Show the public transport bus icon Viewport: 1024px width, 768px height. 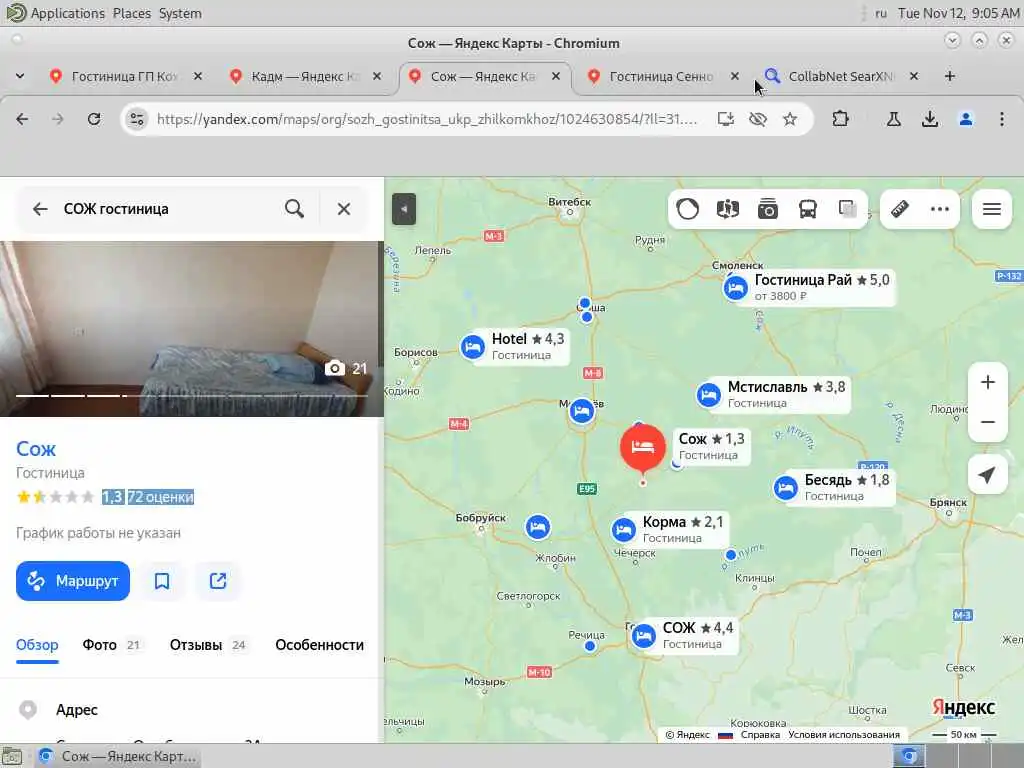(808, 209)
